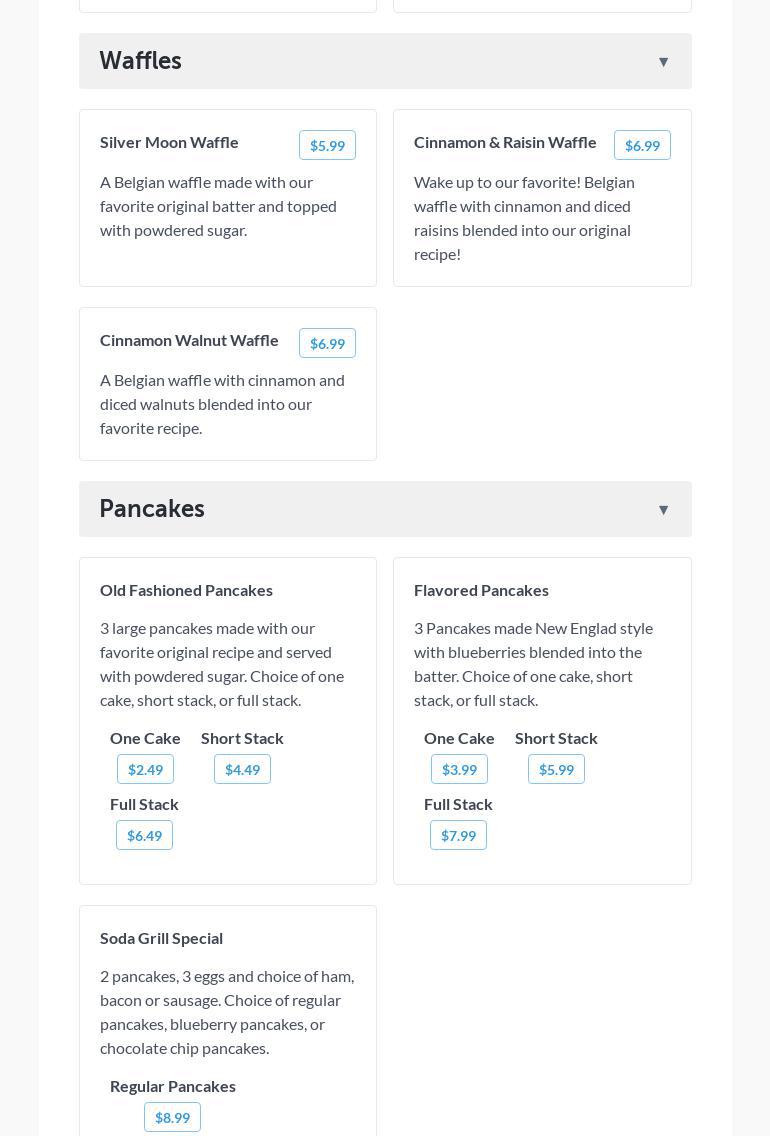
Task: Open the Flavored Pancakes item title
Action: (x=481, y=590)
